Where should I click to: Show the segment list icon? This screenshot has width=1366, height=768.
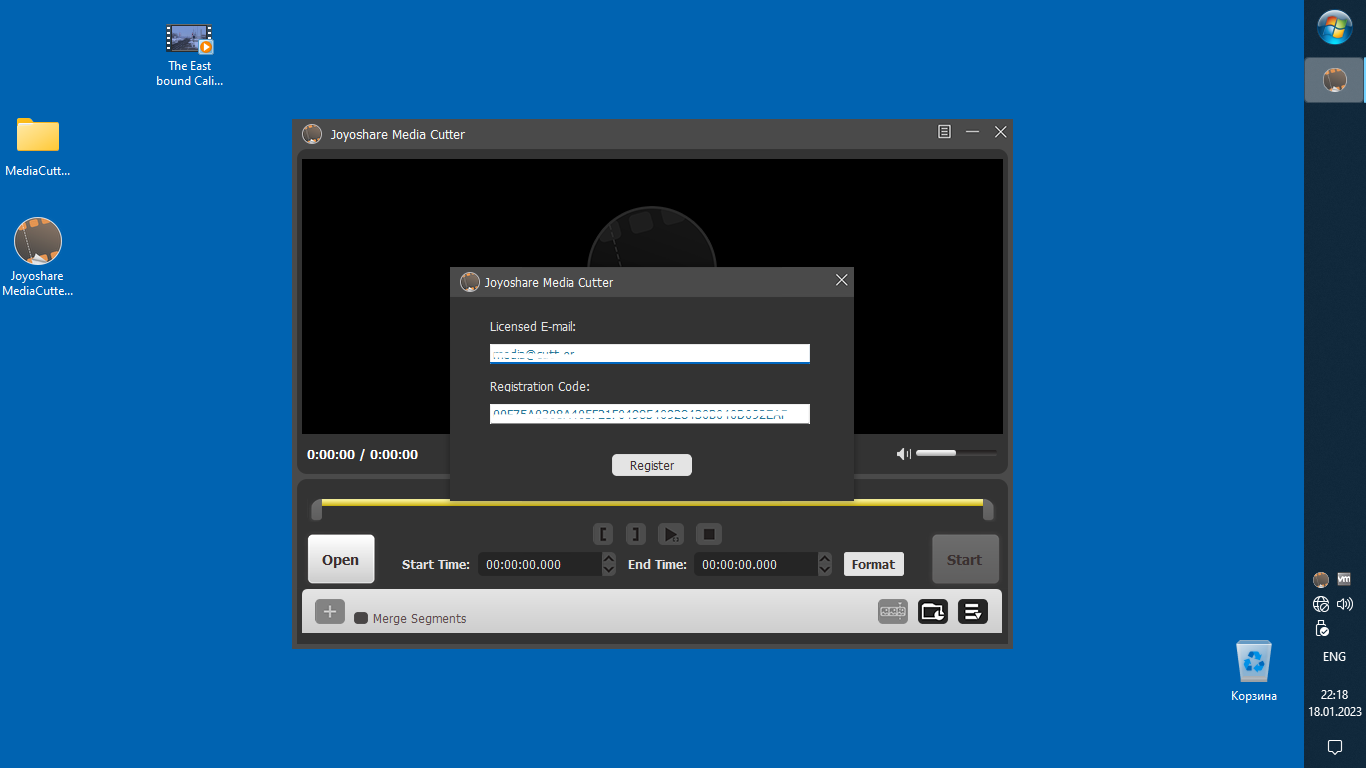[973, 611]
